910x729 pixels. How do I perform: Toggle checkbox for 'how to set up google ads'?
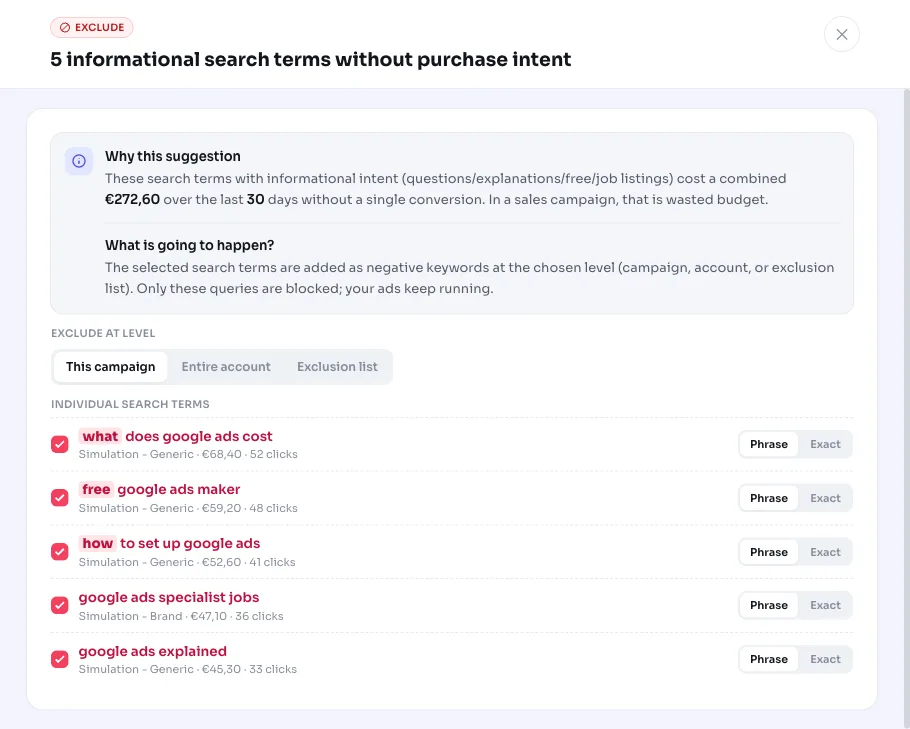[x=60, y=552]
